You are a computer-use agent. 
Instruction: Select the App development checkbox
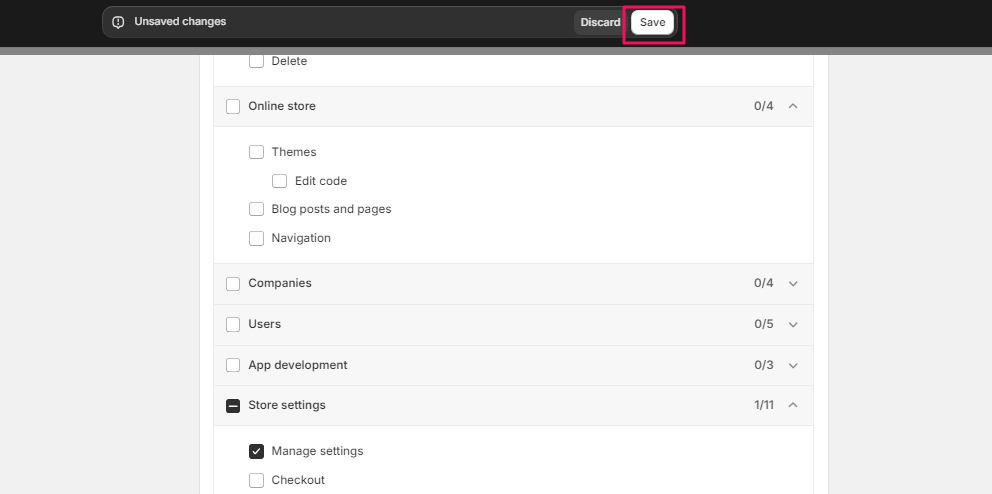[x=233, y=365]
